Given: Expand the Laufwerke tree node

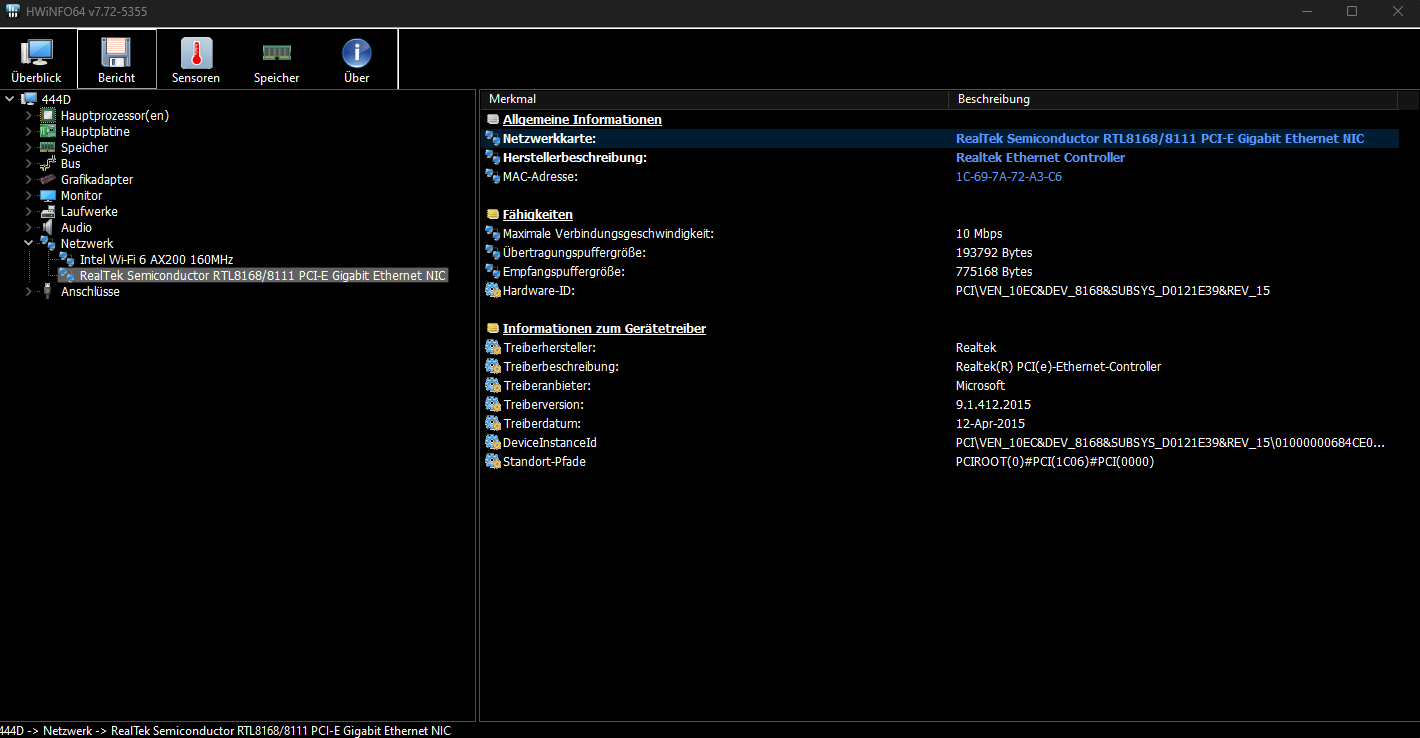Looking at the screenshot, I should click(28, 211).
